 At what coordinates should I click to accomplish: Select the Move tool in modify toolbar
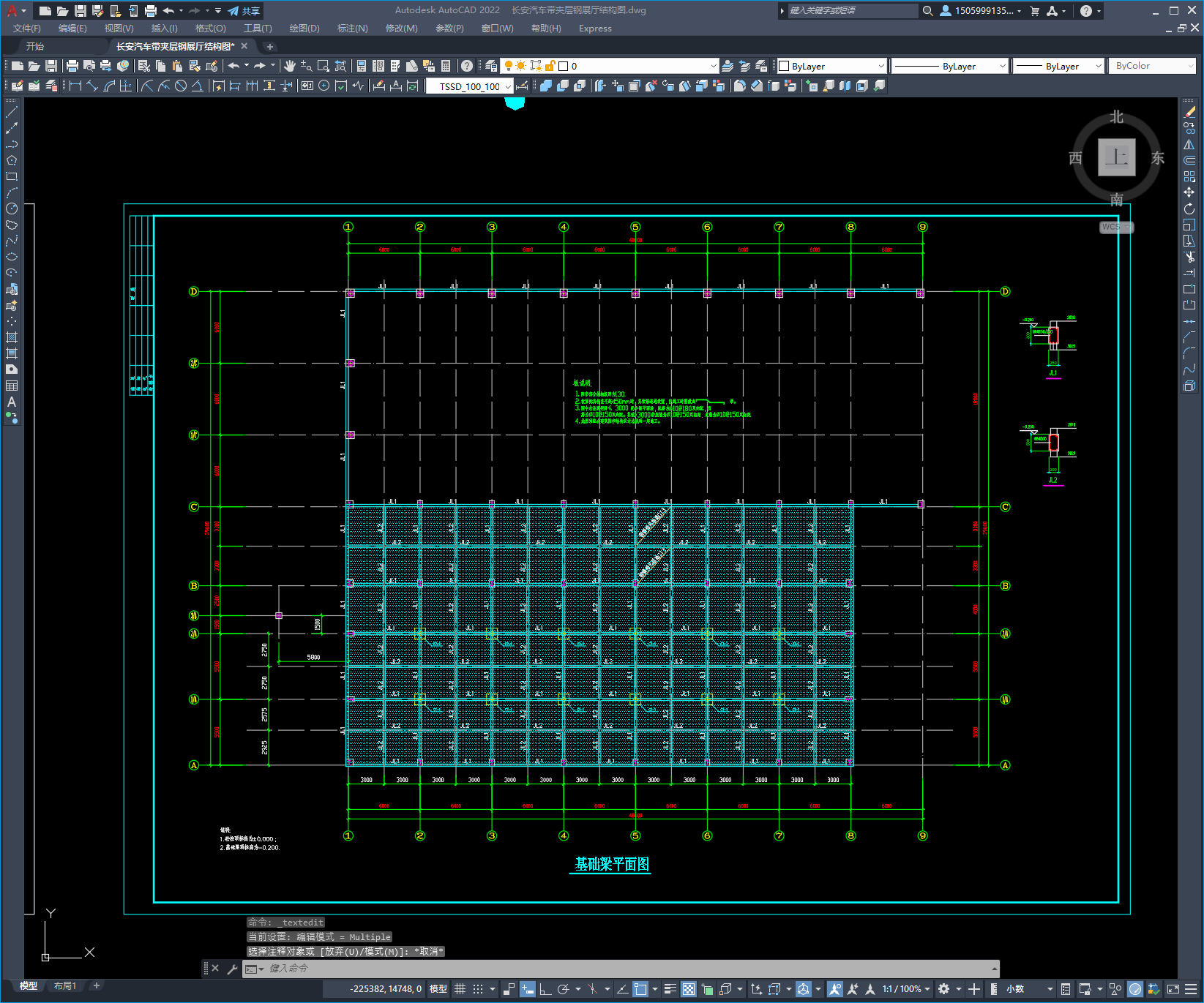coord(1189,192)
